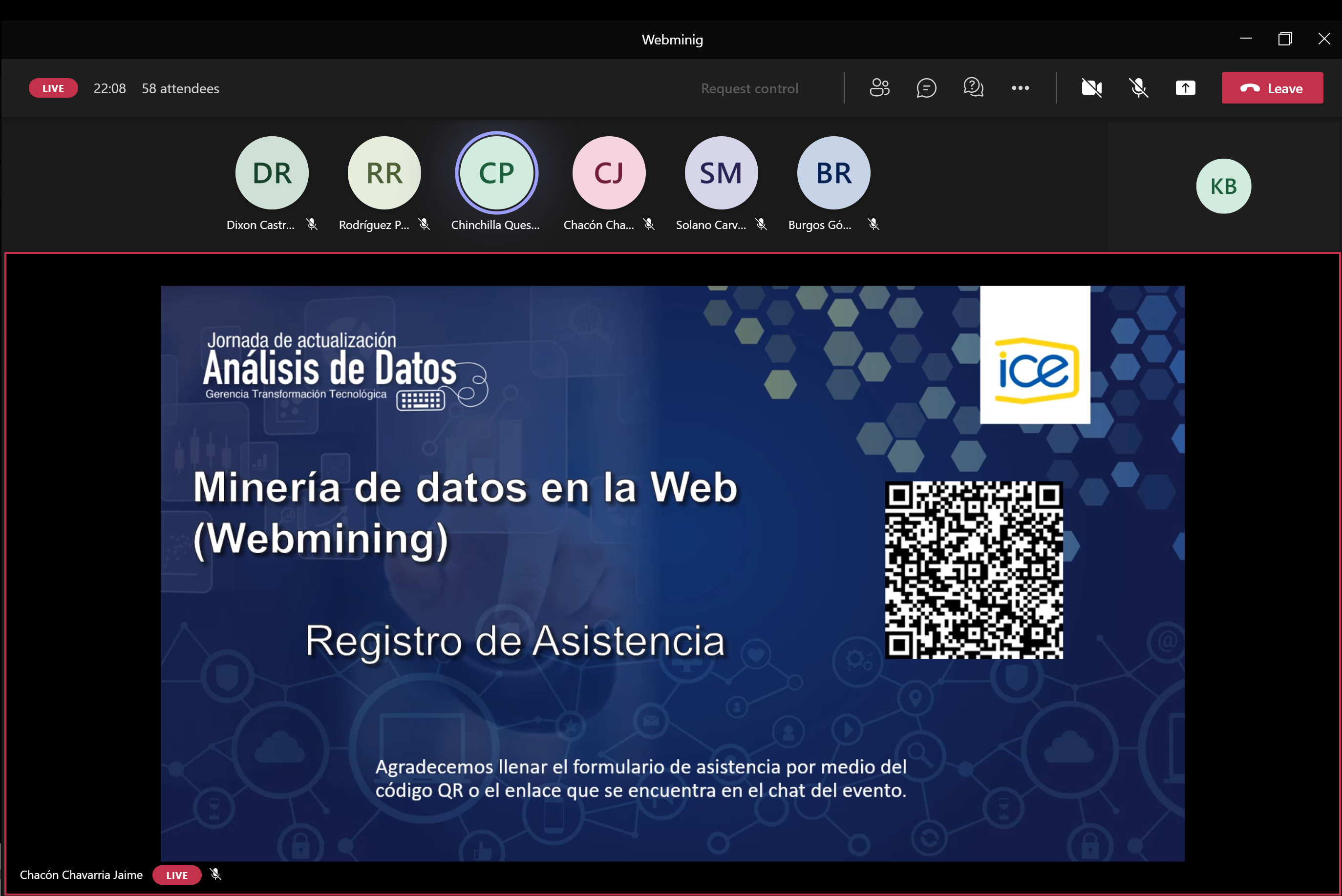The width and height of the screenshot is (1342, 896).
Task: Click mic icon next to Chacón Chavarria Jaime
Action: [215, 875]
